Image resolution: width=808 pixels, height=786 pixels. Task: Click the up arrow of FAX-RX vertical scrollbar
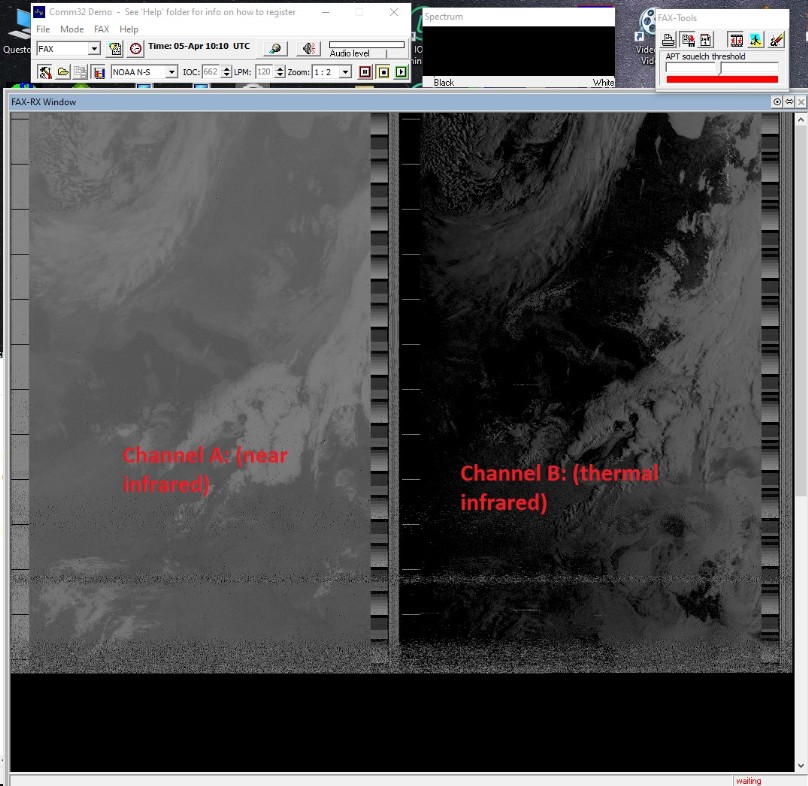800,120
